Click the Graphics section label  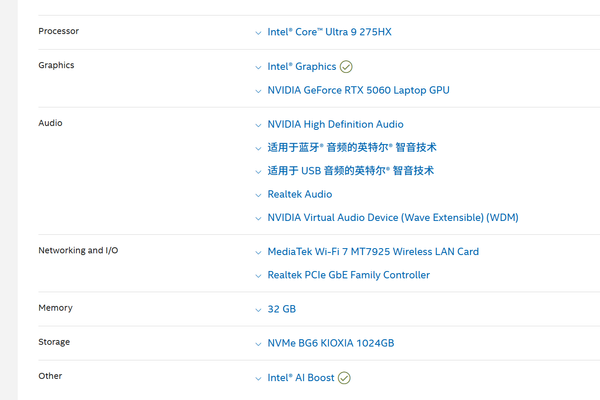point(56,65)
